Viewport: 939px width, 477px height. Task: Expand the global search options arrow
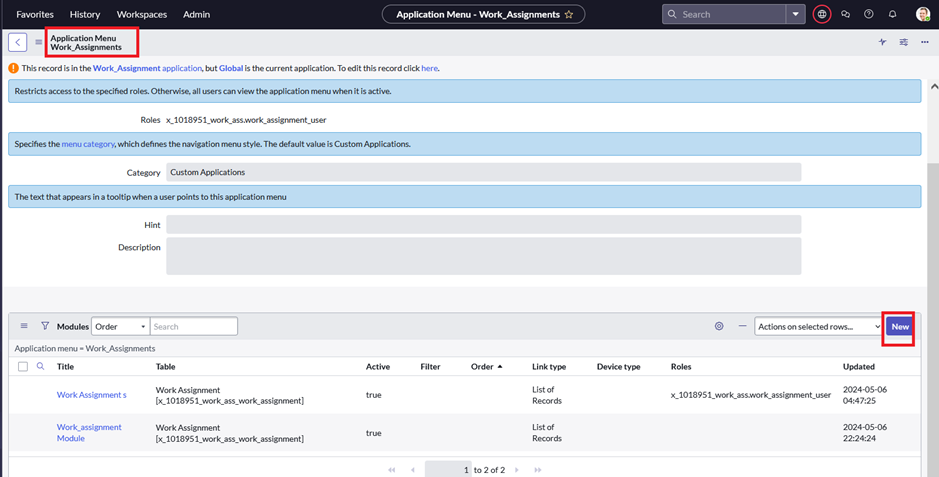(796, 14)
